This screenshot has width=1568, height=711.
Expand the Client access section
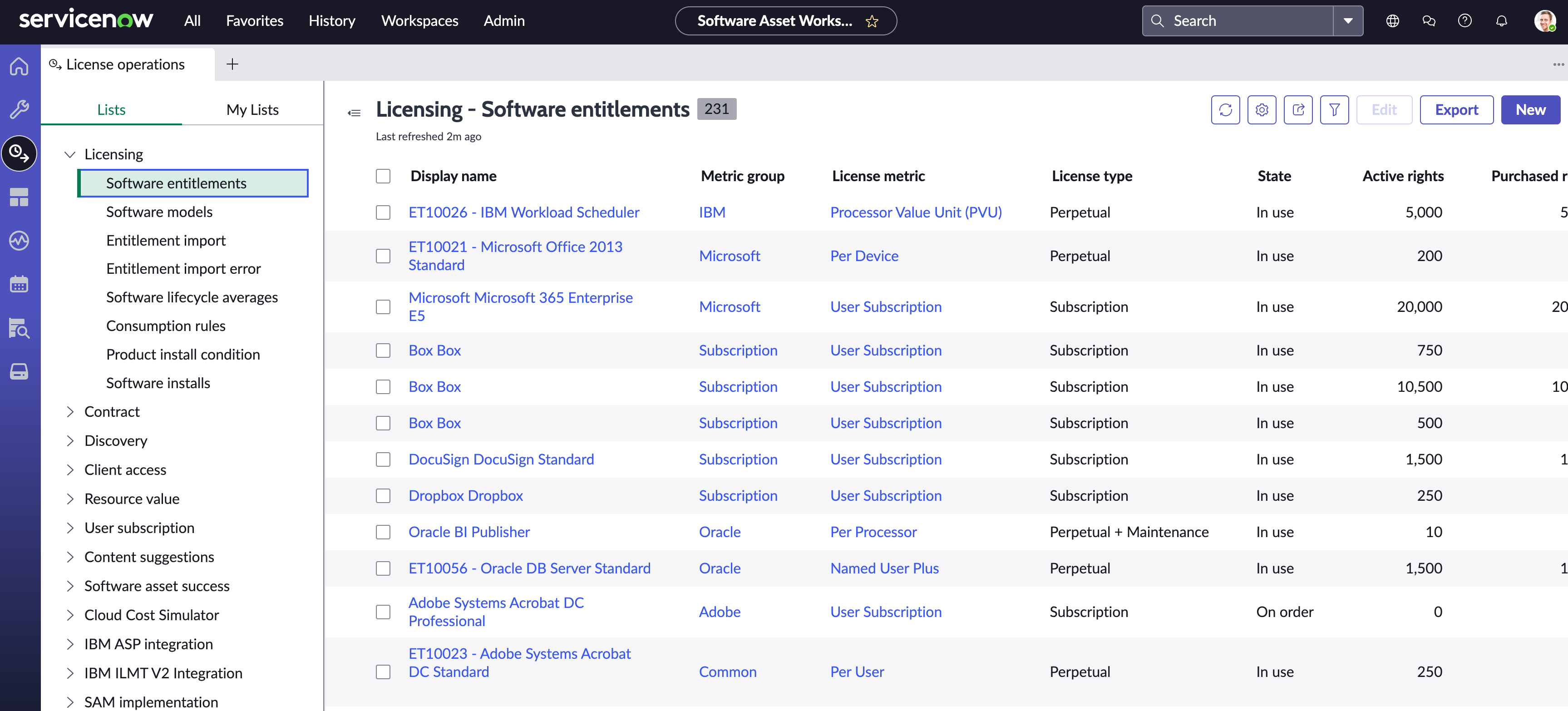(x=70, y=470)
